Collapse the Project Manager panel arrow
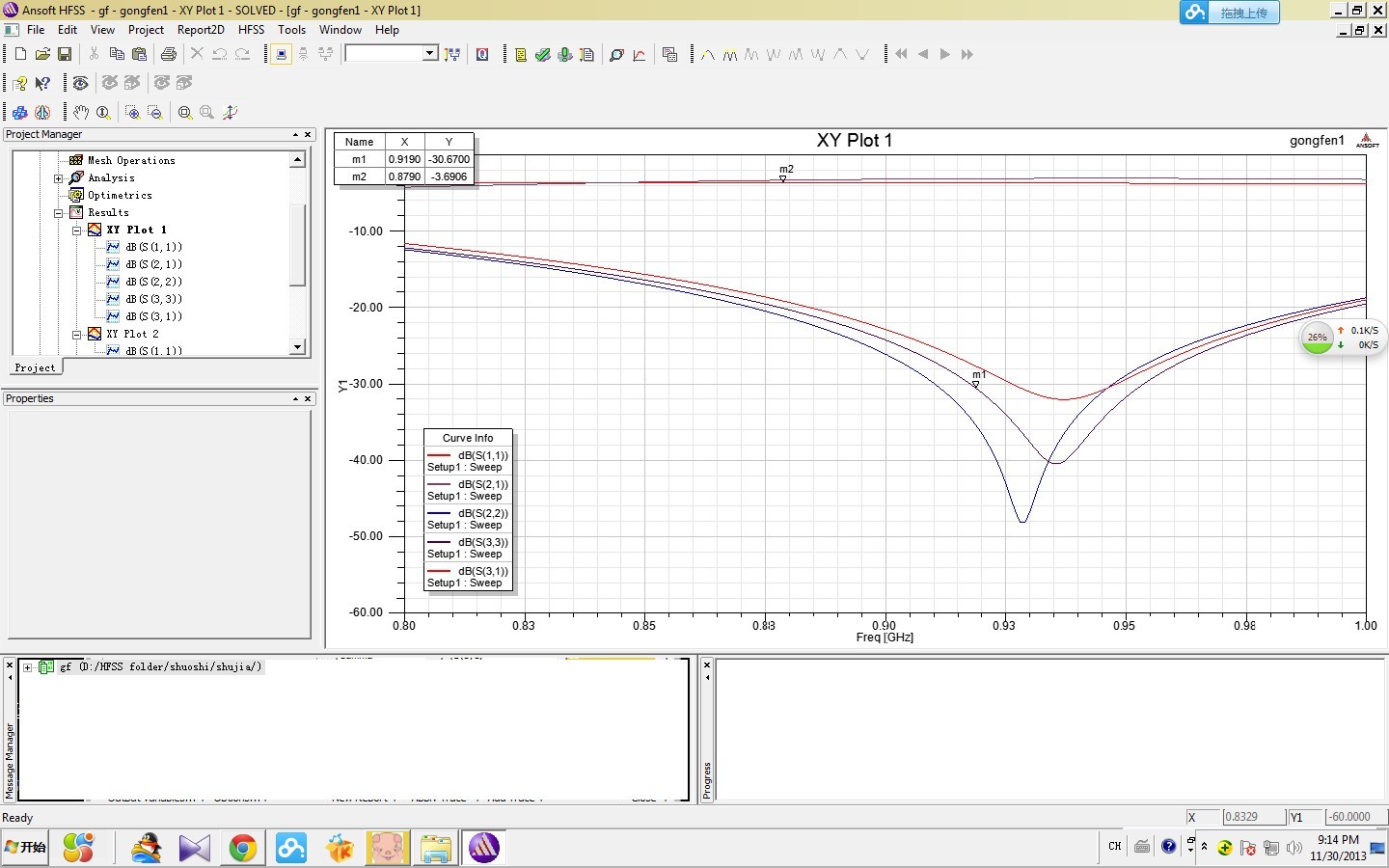Screen dimensions: 1389x868 (296, 135)
